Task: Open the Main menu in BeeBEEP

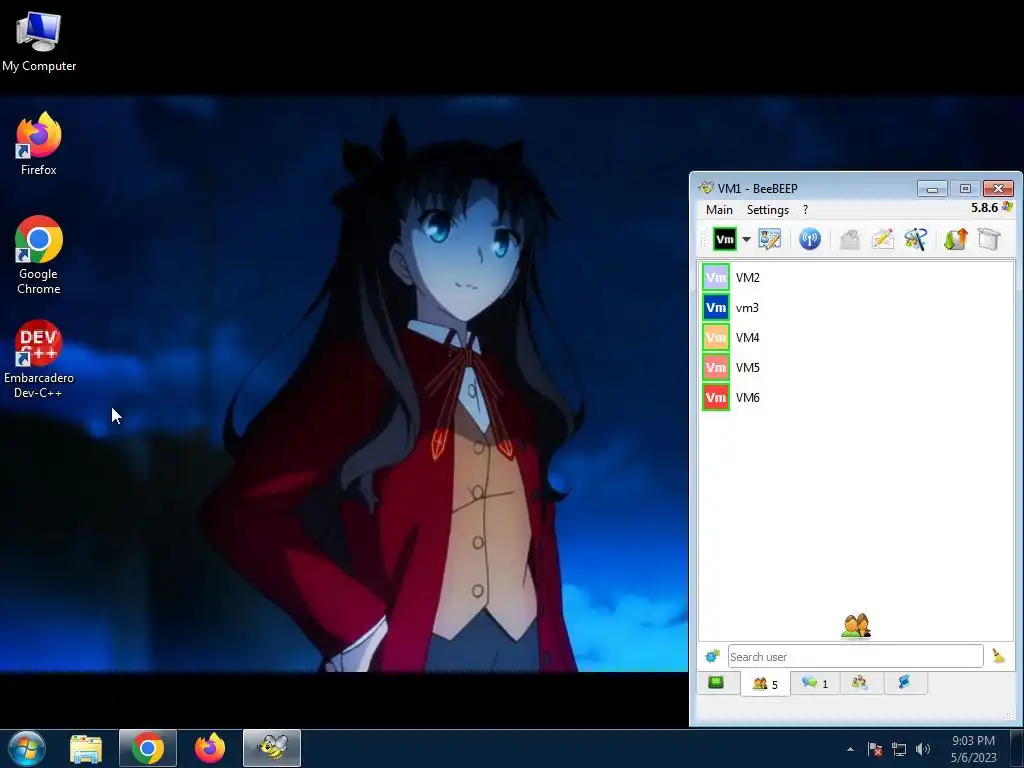Action: [719, 210]
